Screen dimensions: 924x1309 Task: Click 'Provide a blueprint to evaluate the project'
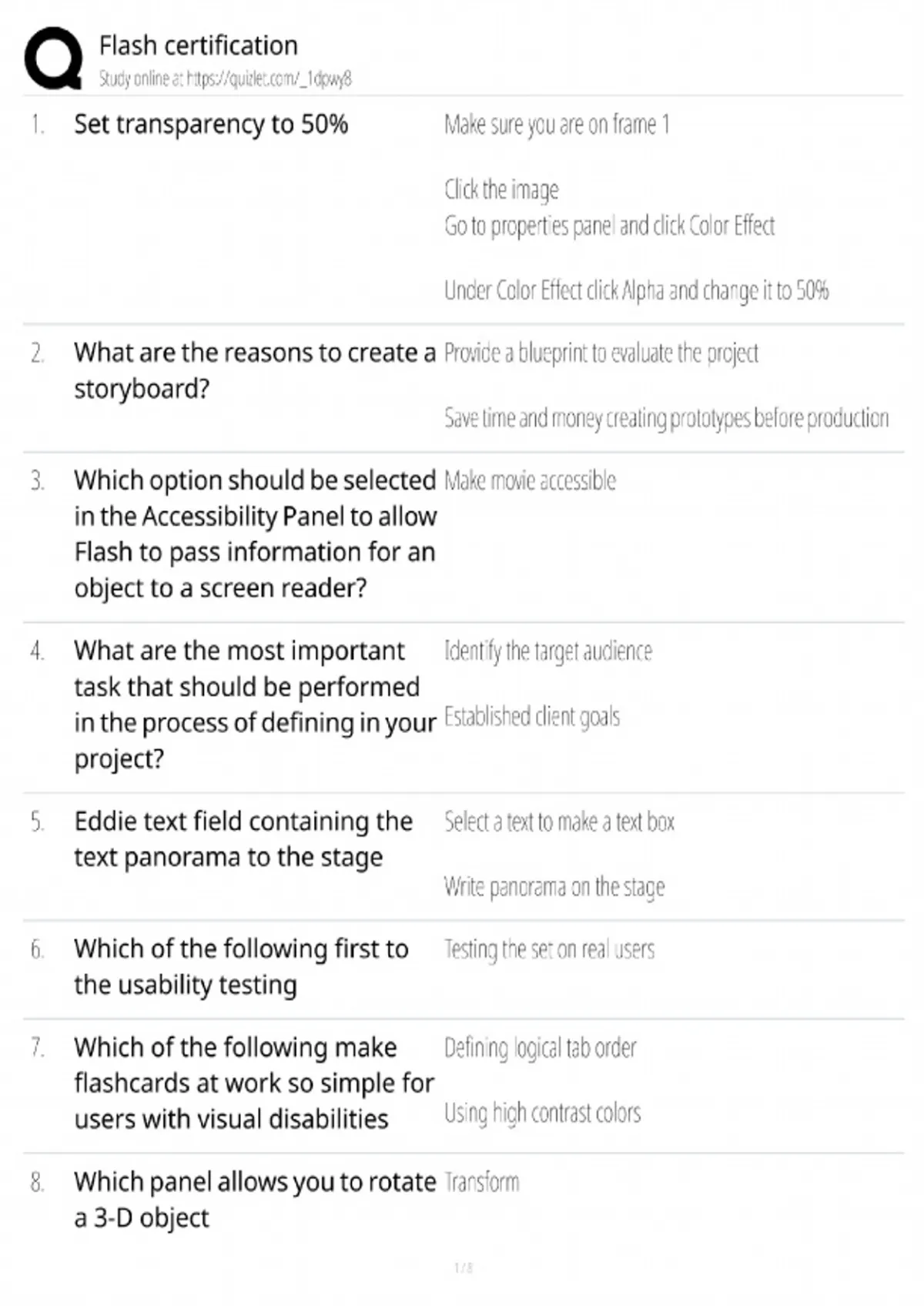pyautogui.click(x=601, y=353)
